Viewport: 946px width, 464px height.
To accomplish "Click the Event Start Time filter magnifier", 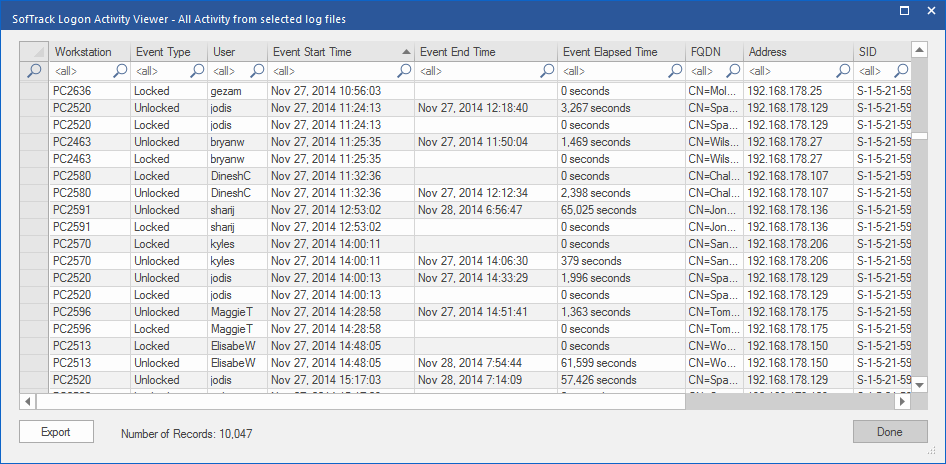I will click(405, 71).
